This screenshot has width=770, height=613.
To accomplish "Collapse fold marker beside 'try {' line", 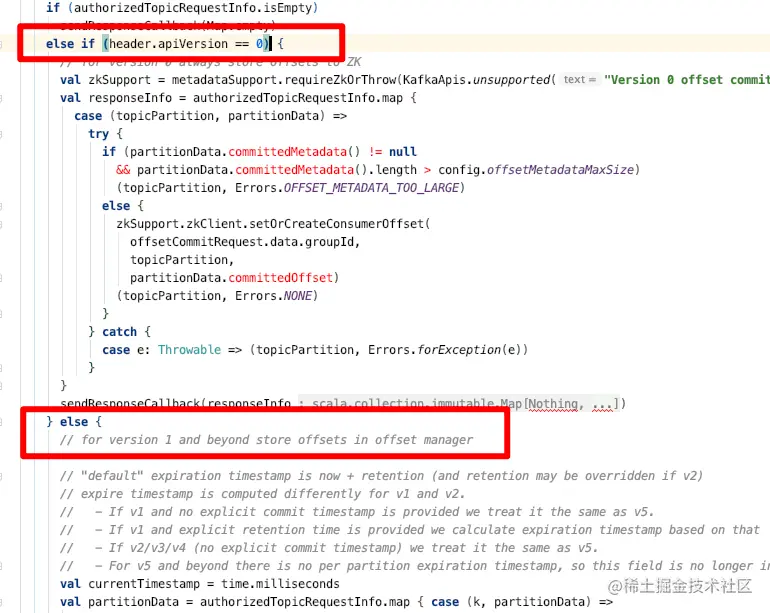I will [x=1, y=134].
